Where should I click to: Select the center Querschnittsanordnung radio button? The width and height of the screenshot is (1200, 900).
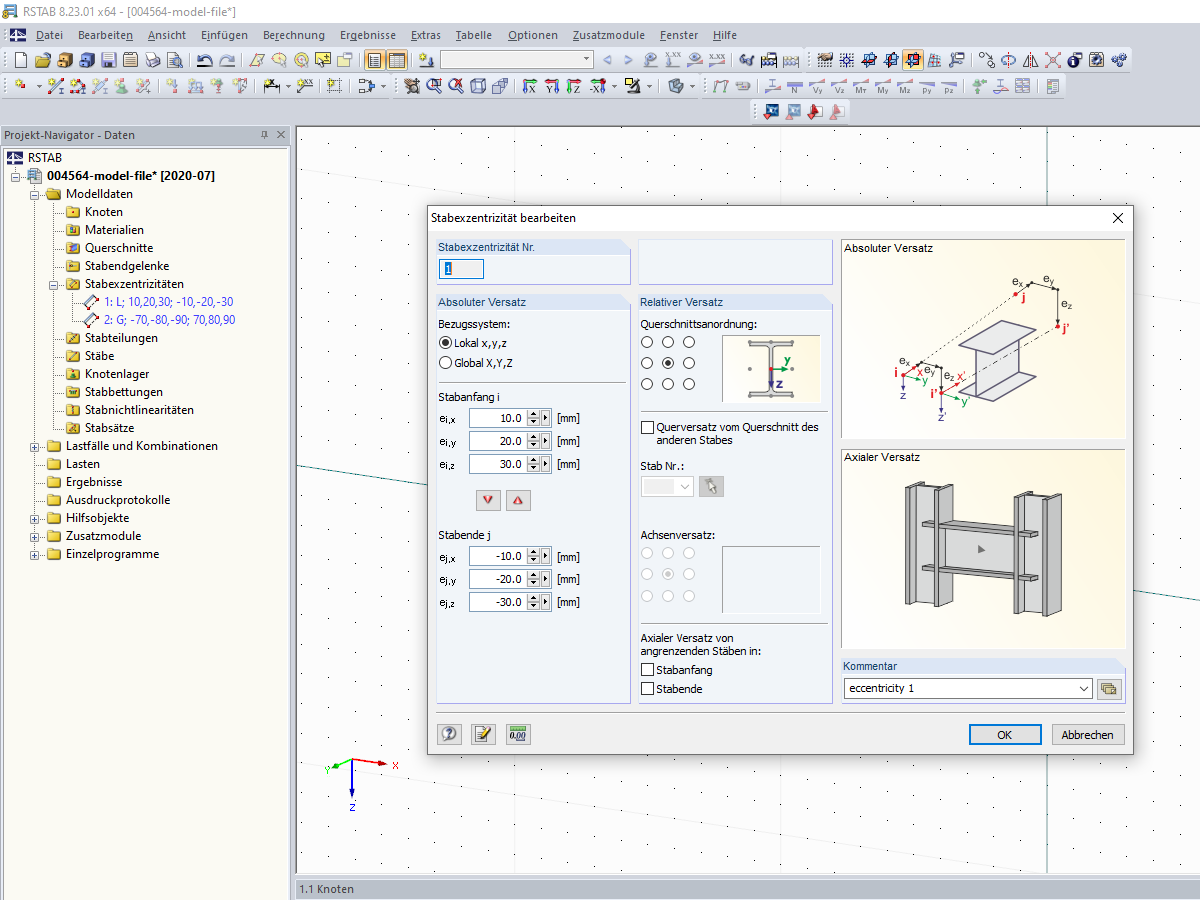(x=668, y=363)
